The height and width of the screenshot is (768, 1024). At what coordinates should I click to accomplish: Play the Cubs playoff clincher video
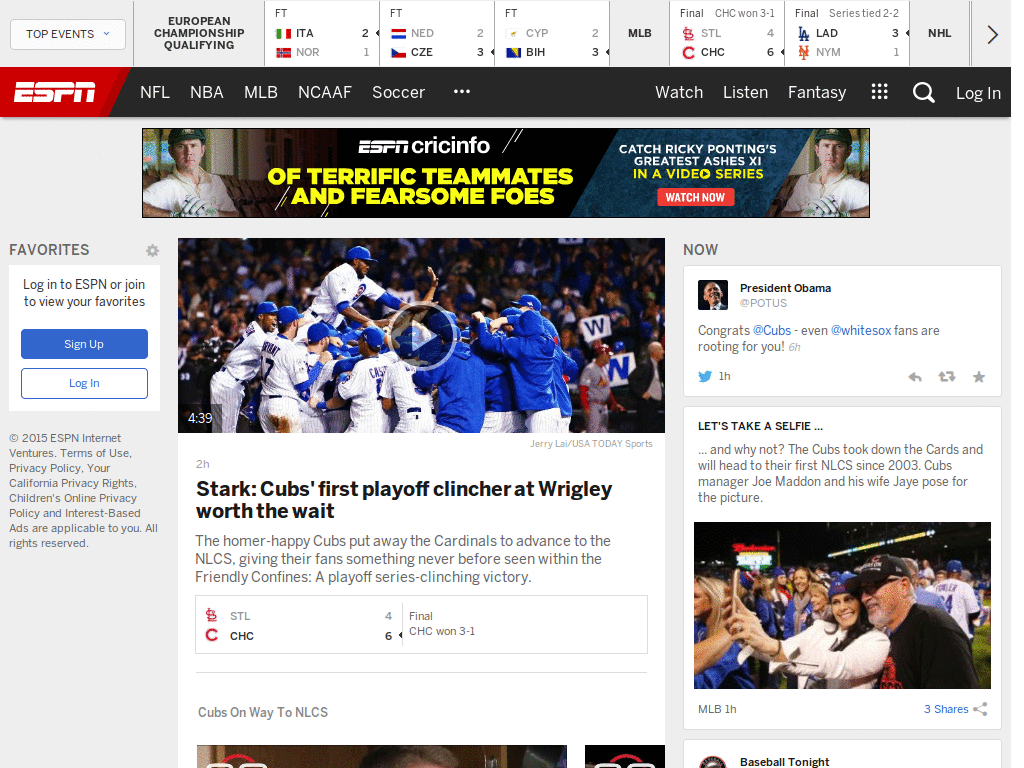click(x=421, y=335)
